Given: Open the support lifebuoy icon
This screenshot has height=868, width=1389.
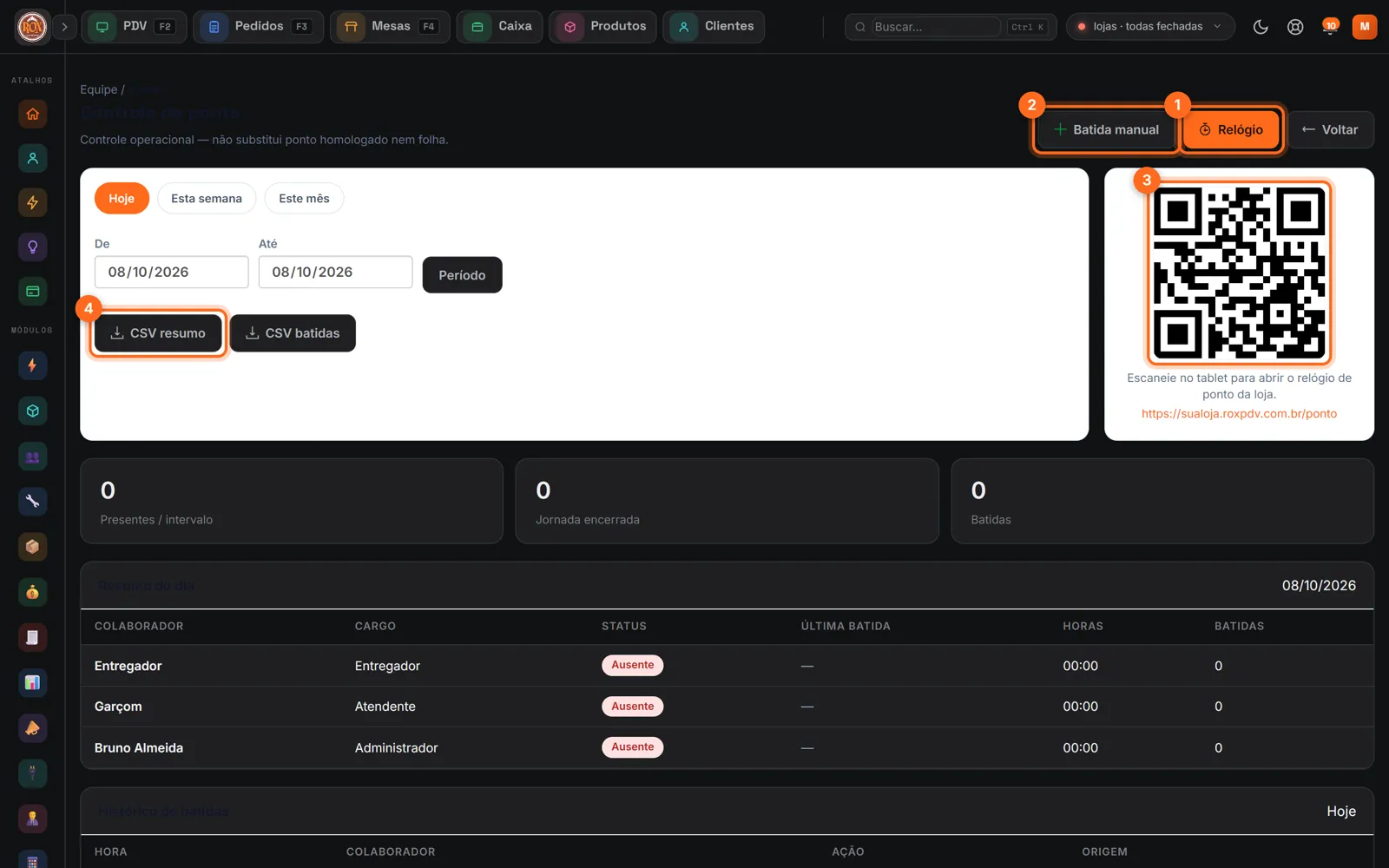Looking at the screenshot, I should pyautogui.click(x=1295, y=27).
